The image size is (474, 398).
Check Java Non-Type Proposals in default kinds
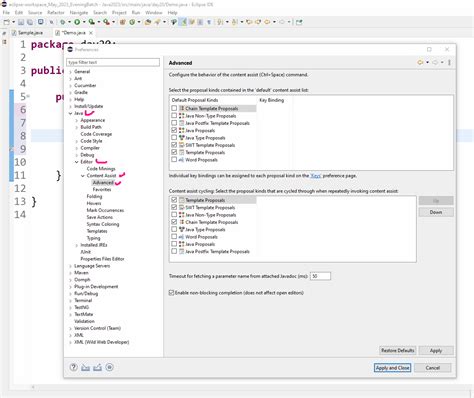tap(174, 116)
